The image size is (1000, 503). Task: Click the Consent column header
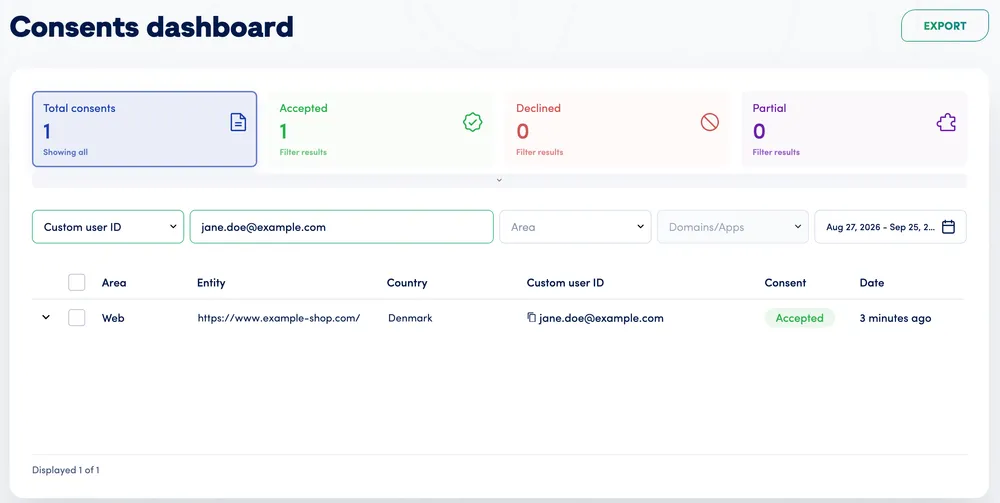[x=785, y=282]
